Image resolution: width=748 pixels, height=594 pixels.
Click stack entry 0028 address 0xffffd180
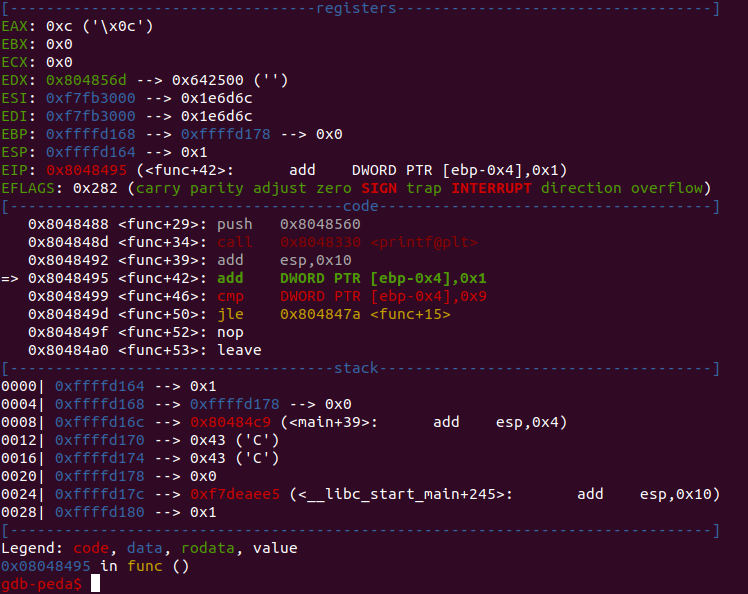100,512
